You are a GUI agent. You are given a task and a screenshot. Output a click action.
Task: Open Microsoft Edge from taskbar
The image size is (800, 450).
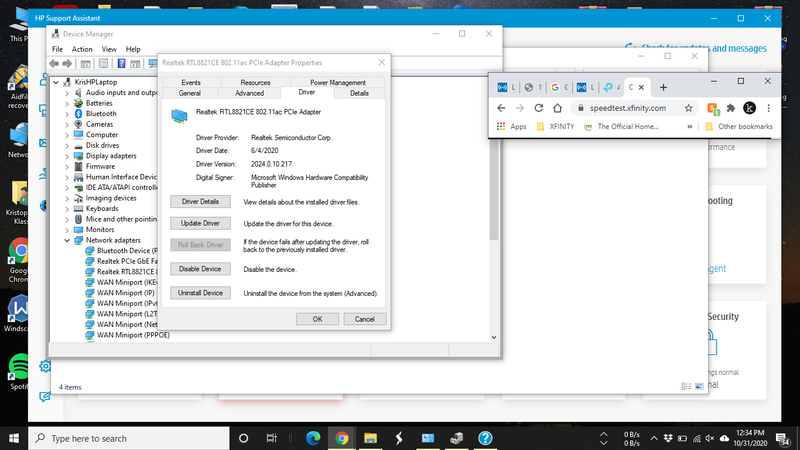(313, 438)
